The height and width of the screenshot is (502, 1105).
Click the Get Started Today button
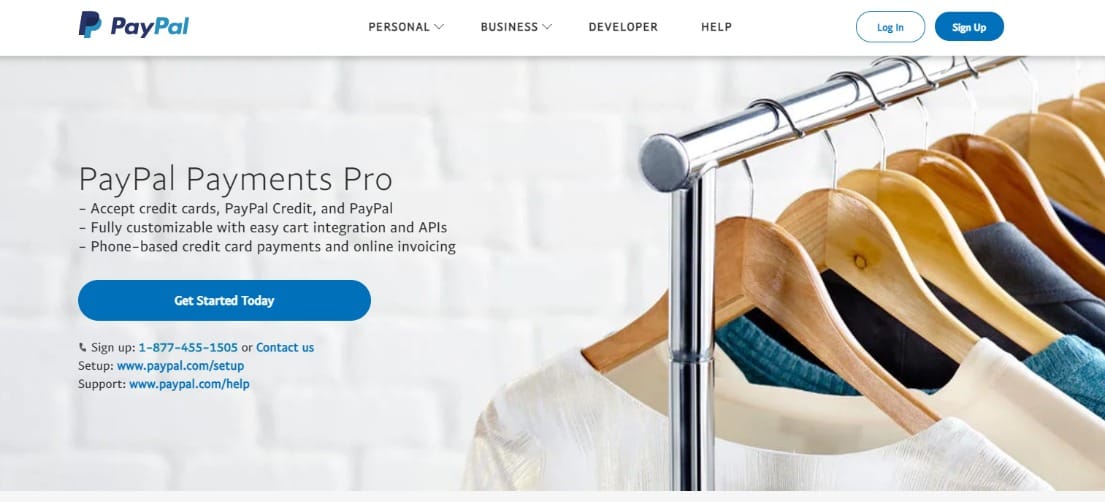tap(224, 300)
